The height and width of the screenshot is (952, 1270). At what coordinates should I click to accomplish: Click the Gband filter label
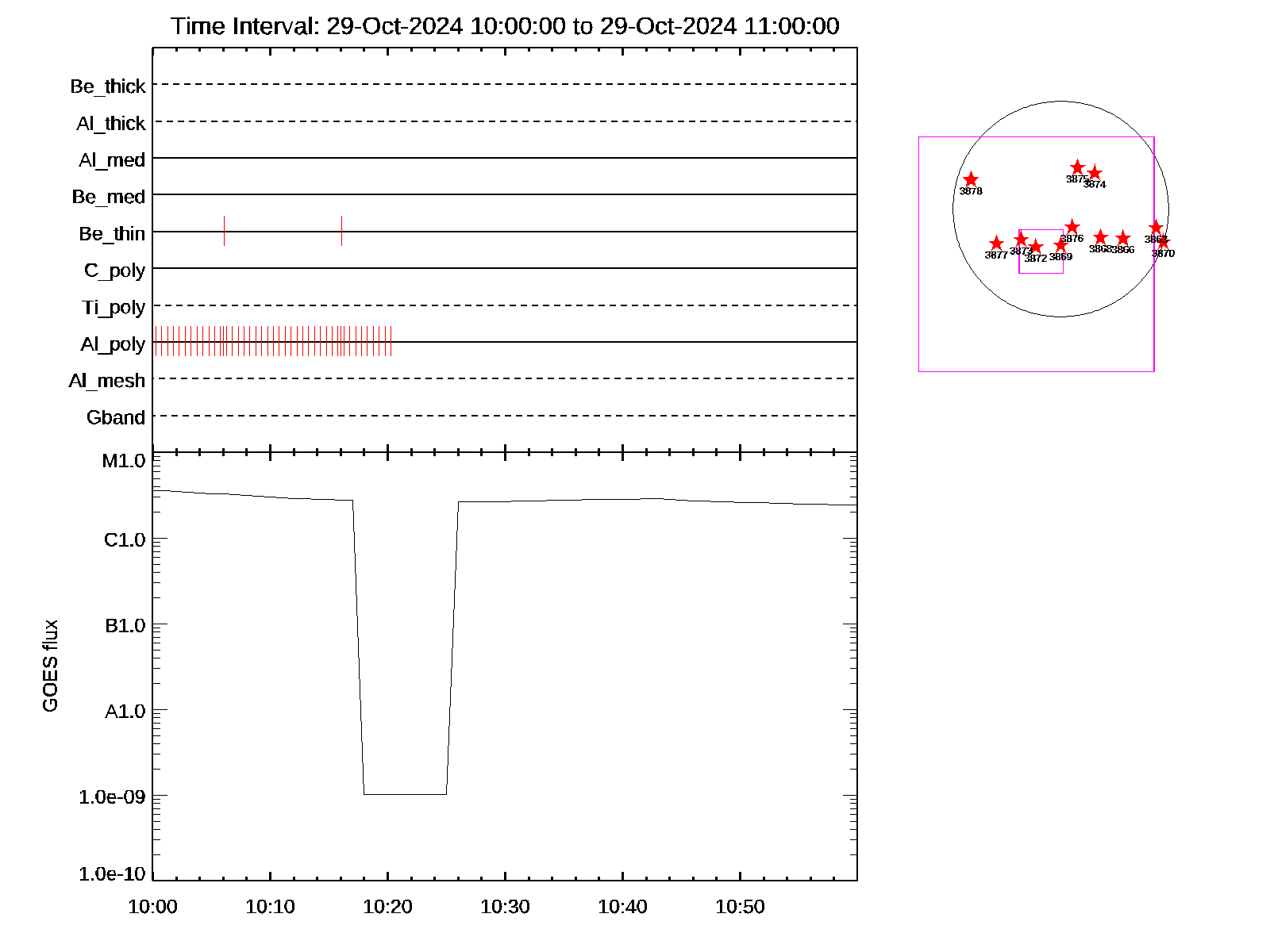coord(116,417)
